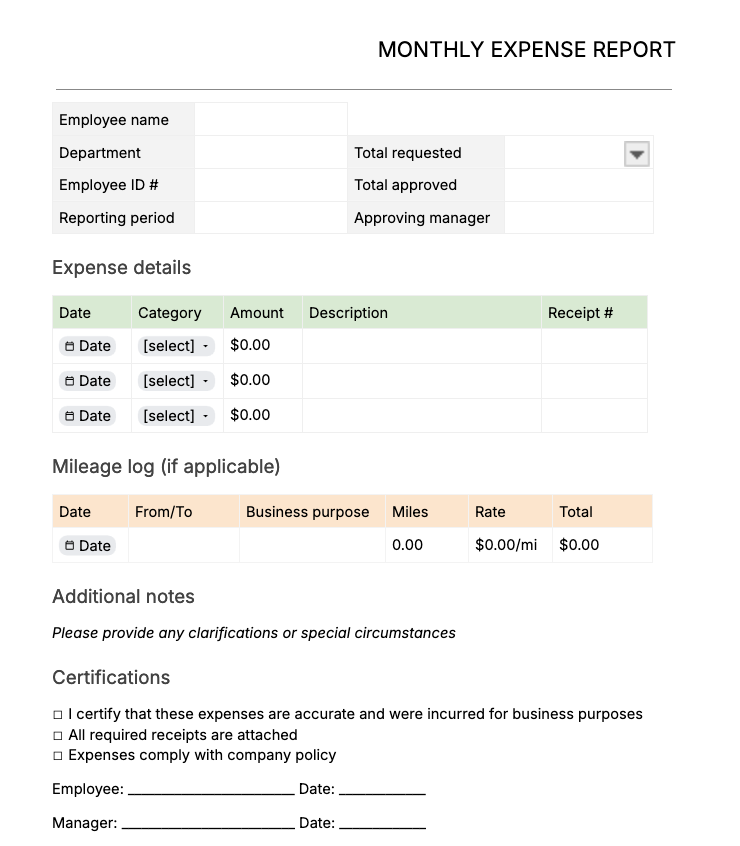
Task: Click the first Description cell
Action: 420,345
